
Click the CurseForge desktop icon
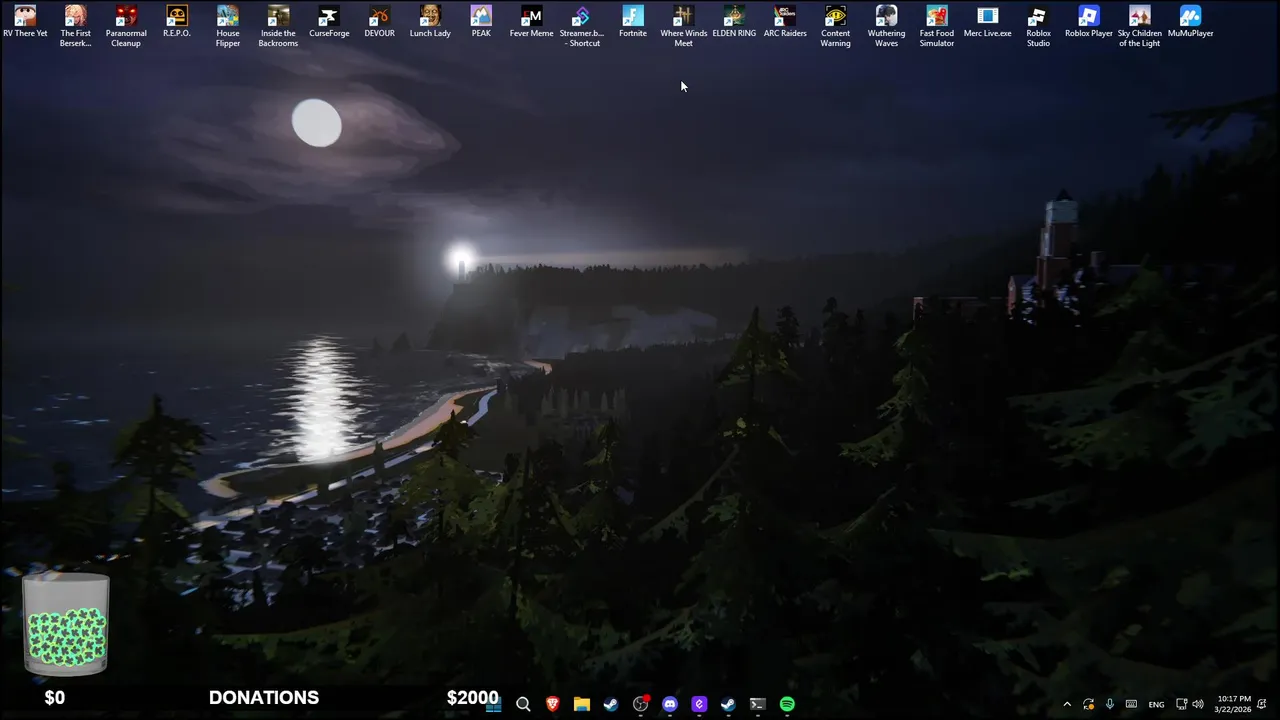[329, 23]
